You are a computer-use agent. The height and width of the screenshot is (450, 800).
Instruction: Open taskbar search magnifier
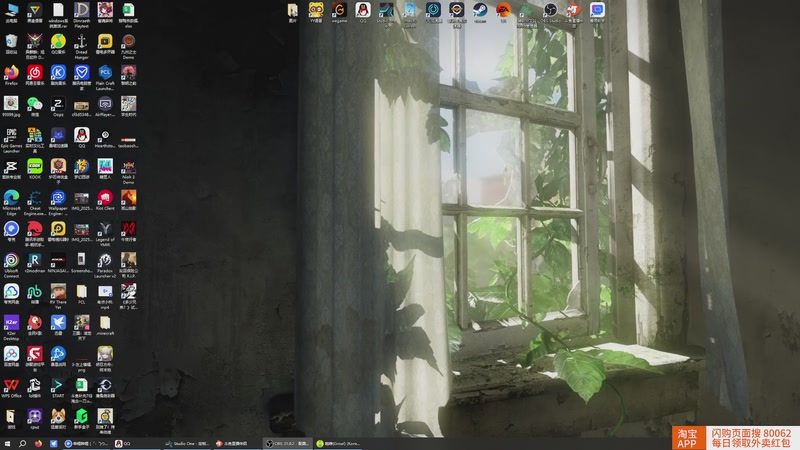(22, 444)
